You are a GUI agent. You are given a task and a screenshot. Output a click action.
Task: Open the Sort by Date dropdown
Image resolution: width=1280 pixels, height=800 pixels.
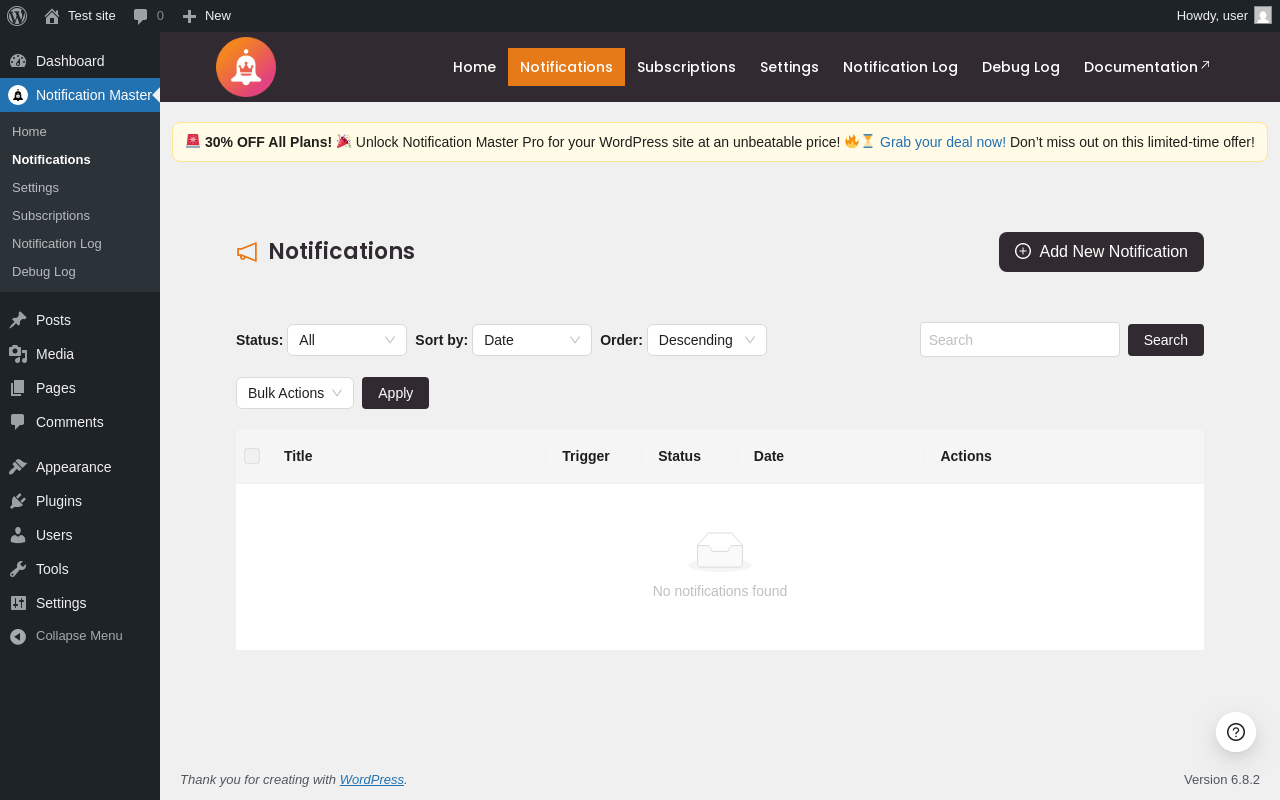click(532, 340)
